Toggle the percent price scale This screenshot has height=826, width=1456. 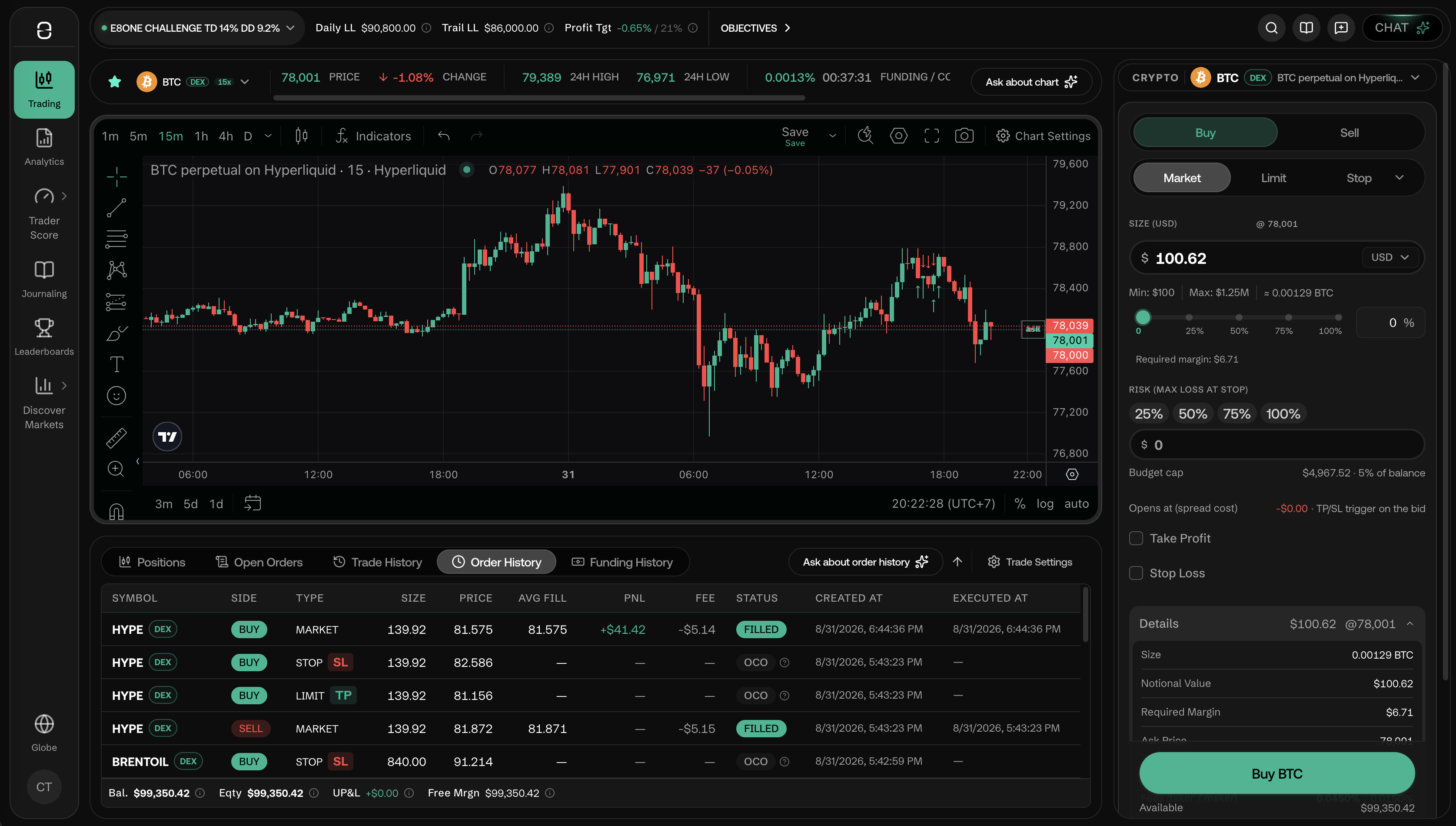[x=1020, y=504]
